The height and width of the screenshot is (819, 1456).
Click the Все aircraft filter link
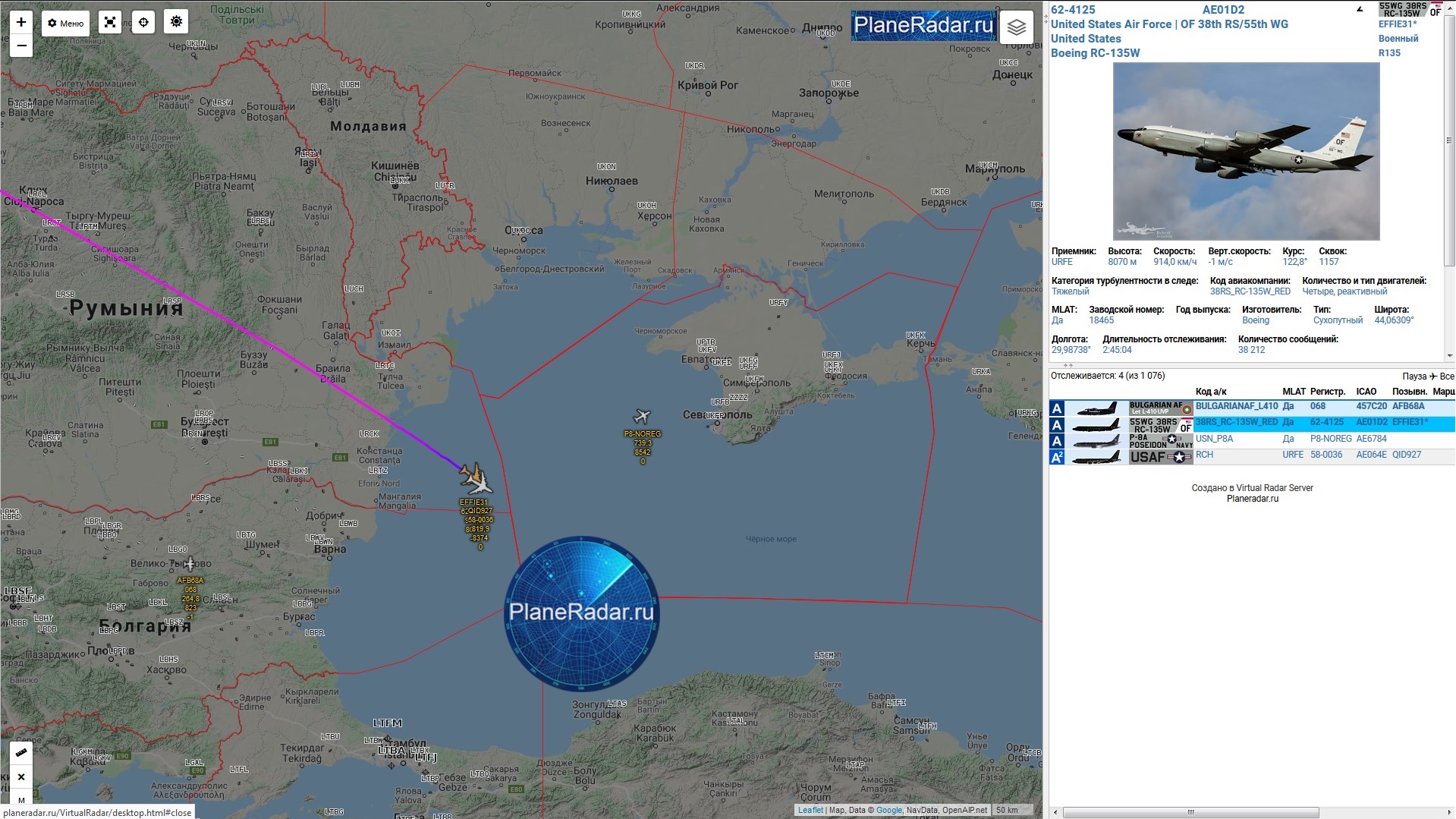1447,376
